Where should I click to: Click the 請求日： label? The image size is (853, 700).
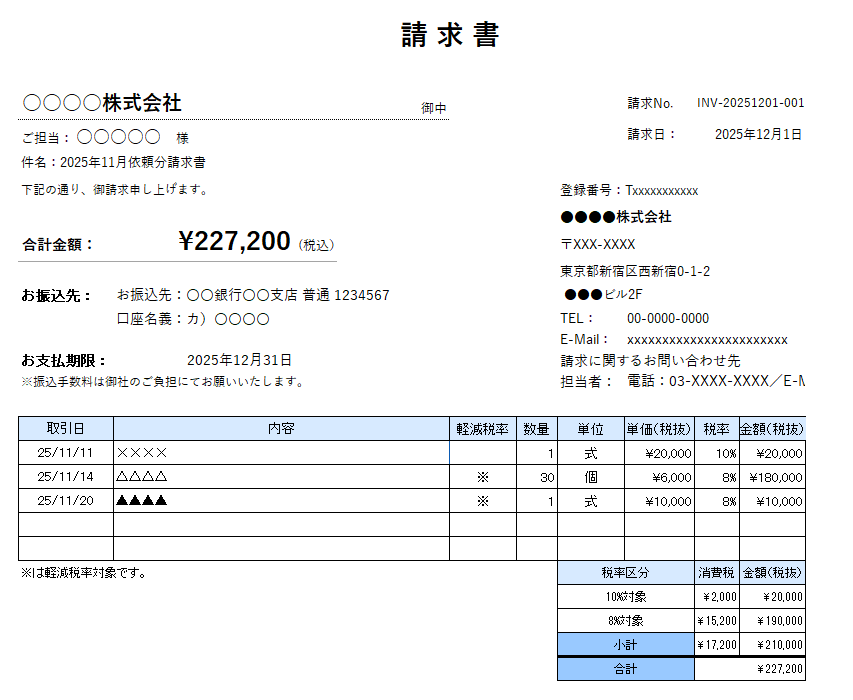click(x=652, y=134)
